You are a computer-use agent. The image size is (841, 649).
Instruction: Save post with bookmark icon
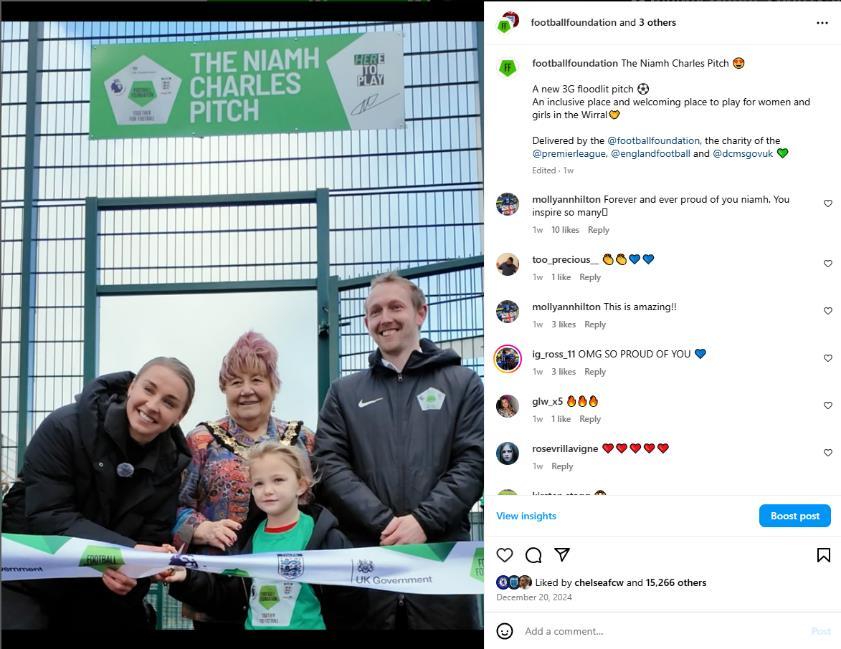pos(823,555)
